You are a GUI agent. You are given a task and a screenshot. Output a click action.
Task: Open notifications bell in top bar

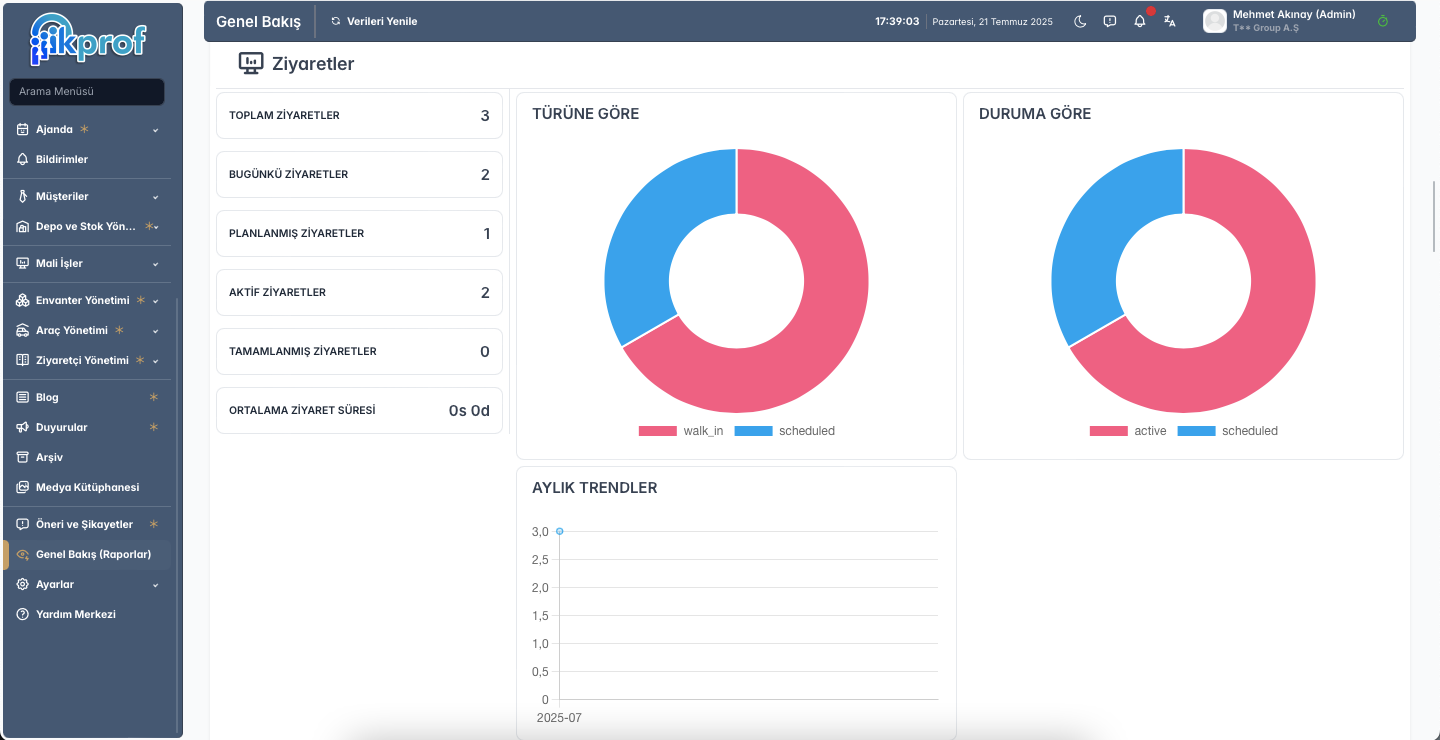(1140, 21)
